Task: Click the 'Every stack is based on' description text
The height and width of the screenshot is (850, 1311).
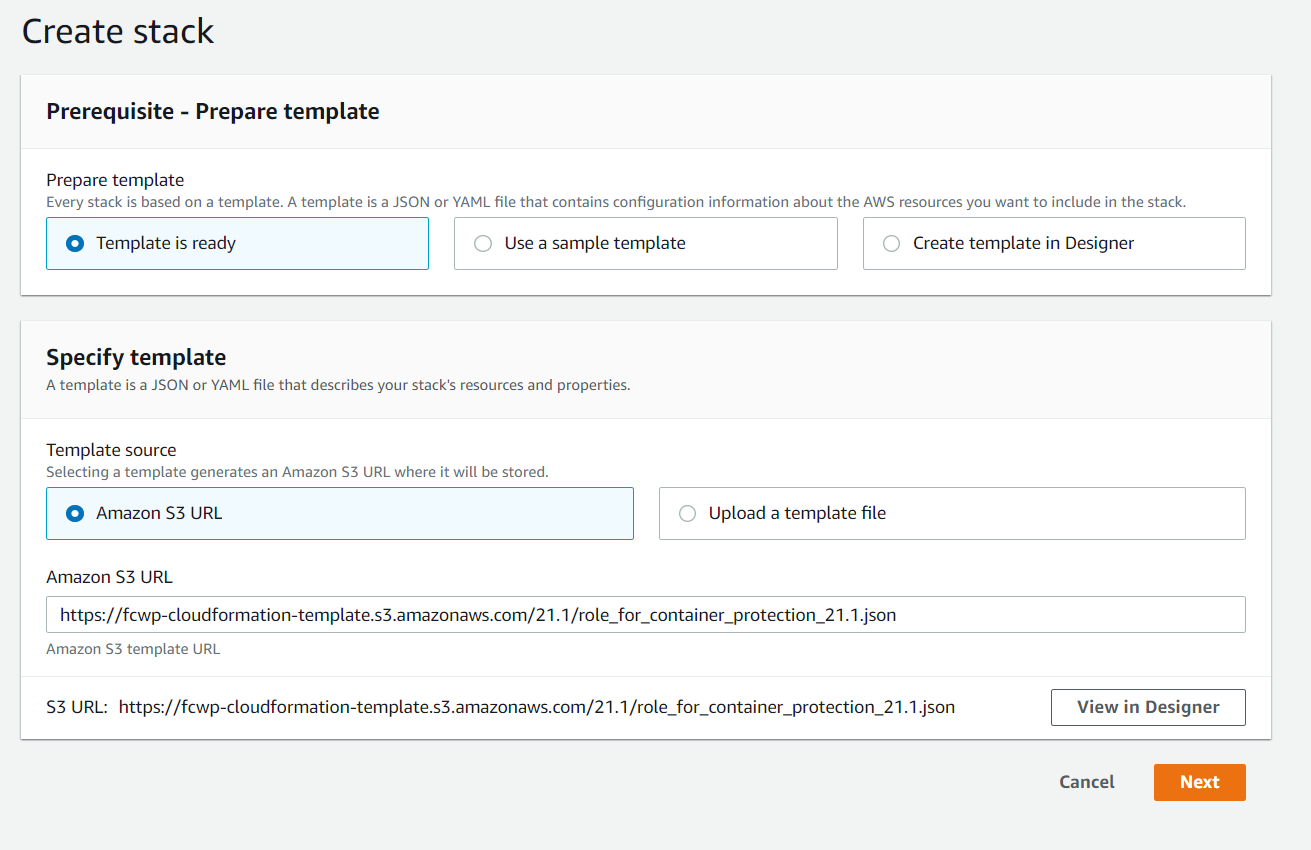Action: [x=615, y=201]
